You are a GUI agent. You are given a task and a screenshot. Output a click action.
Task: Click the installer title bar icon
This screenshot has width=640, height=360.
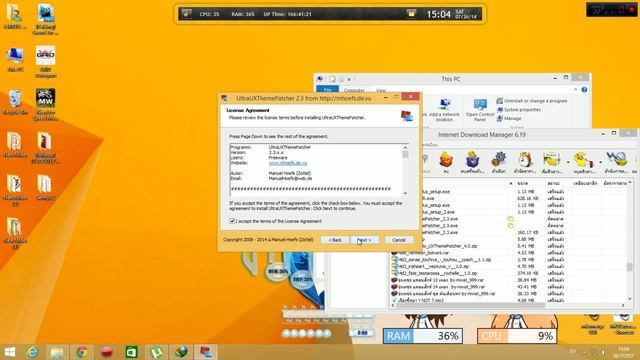[x=224, y=98]
